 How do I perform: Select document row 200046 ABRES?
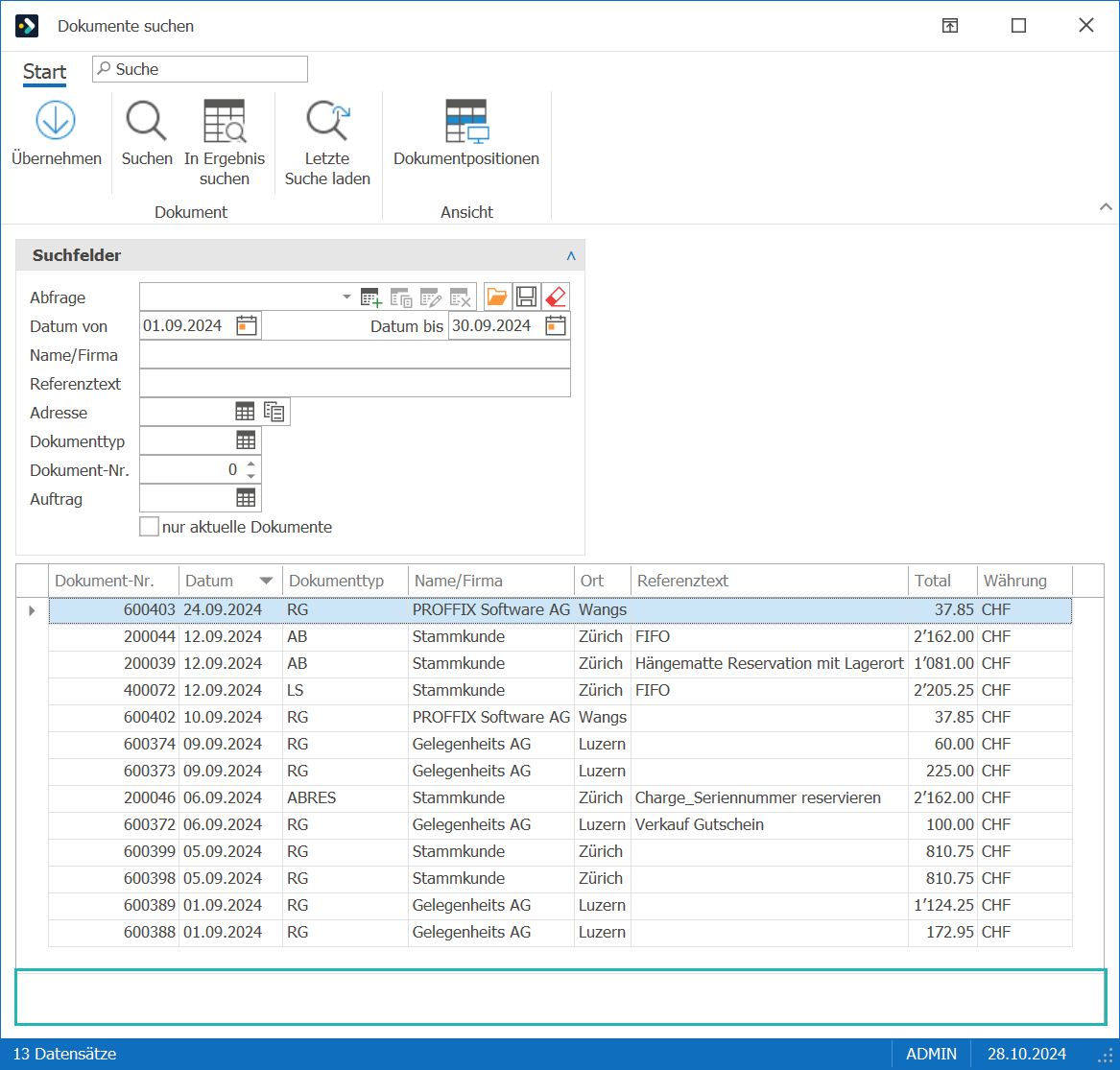[560, 797]
